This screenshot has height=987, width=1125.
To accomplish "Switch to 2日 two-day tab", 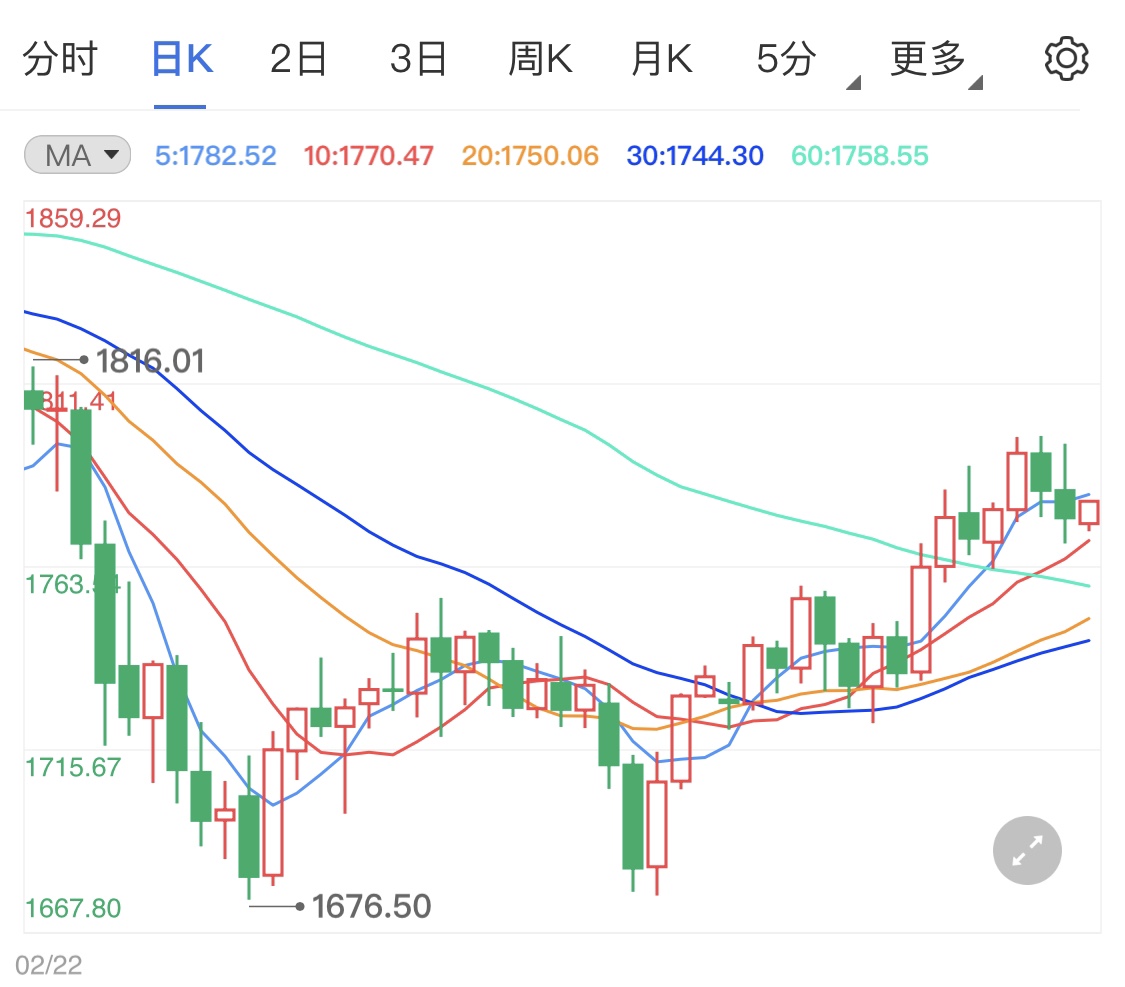I will [298, 58].
